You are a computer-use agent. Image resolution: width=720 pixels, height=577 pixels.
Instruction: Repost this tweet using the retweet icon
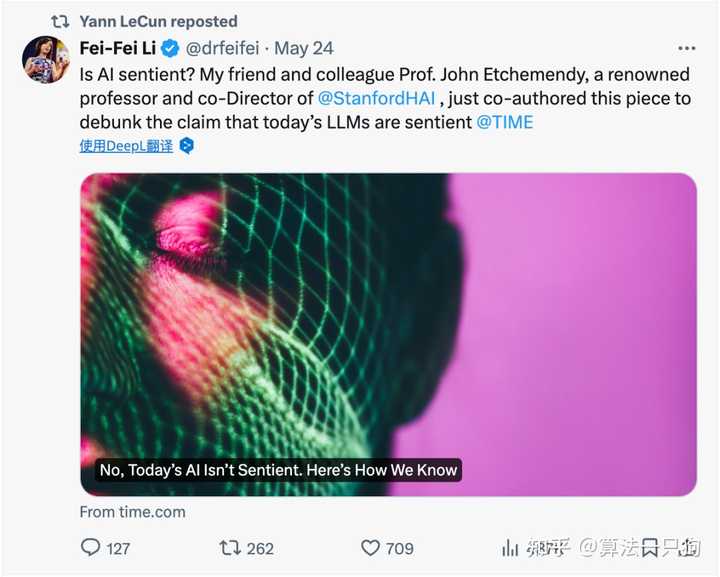tap(230, 547)
